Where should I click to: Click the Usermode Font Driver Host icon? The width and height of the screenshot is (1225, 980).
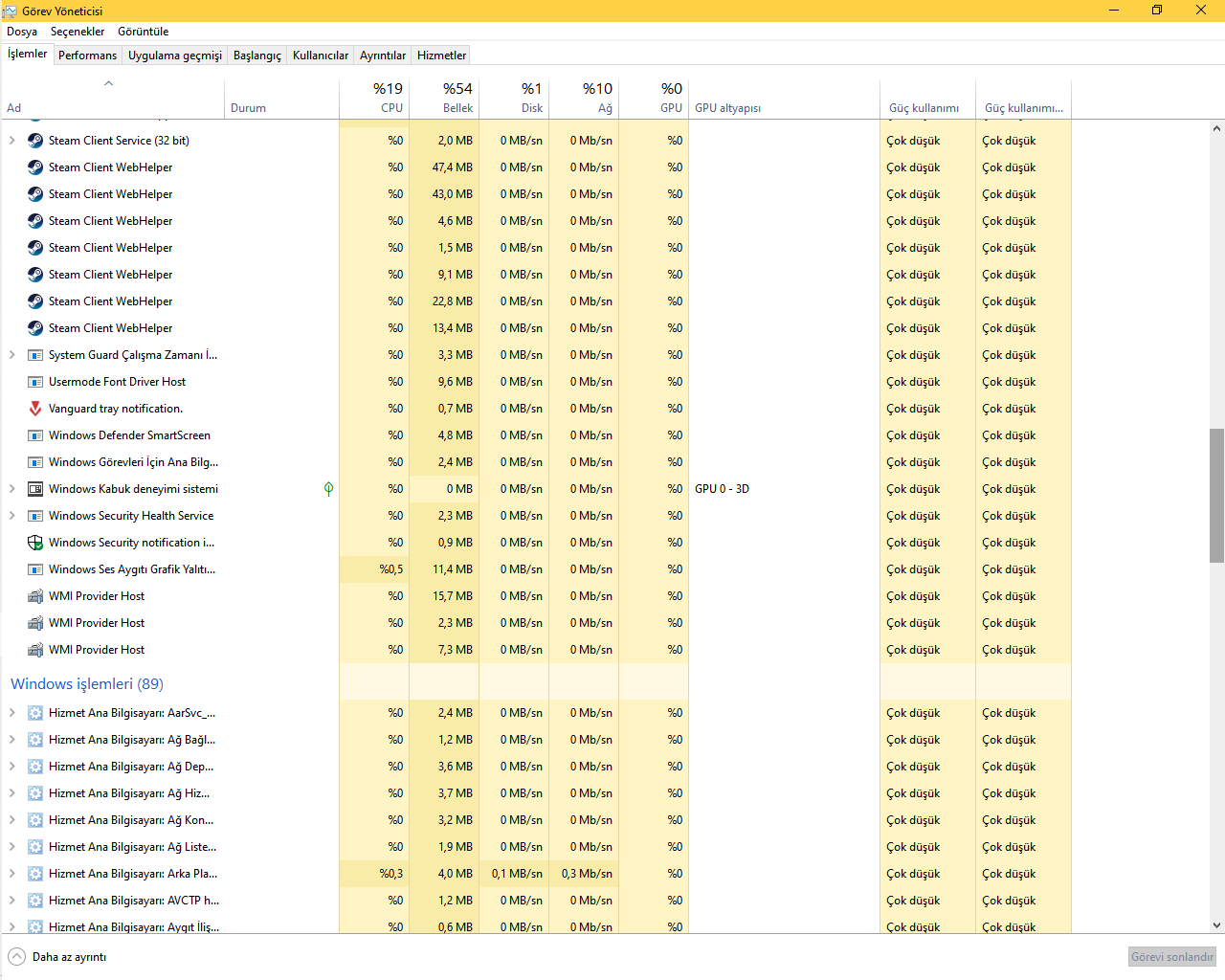[35, 382]
